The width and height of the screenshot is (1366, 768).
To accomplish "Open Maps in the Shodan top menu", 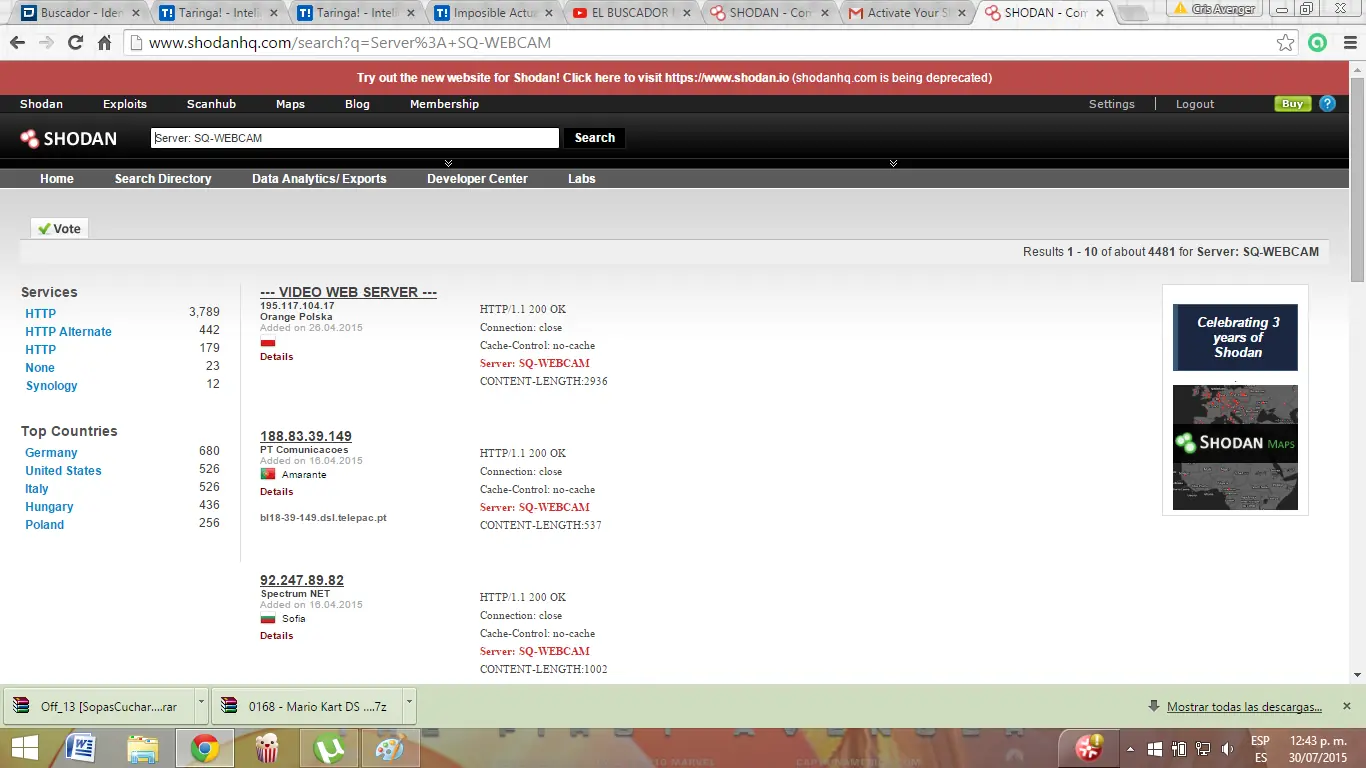I will click(x=290, y=104).
